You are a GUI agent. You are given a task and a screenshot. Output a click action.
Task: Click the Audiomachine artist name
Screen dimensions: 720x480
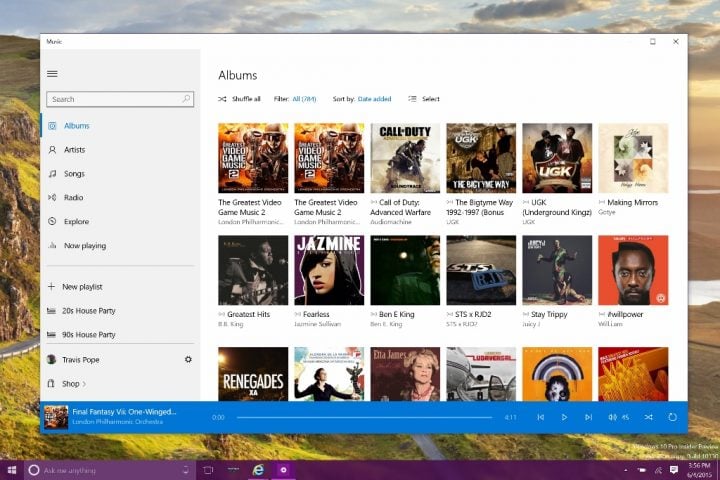coord(391,222)
